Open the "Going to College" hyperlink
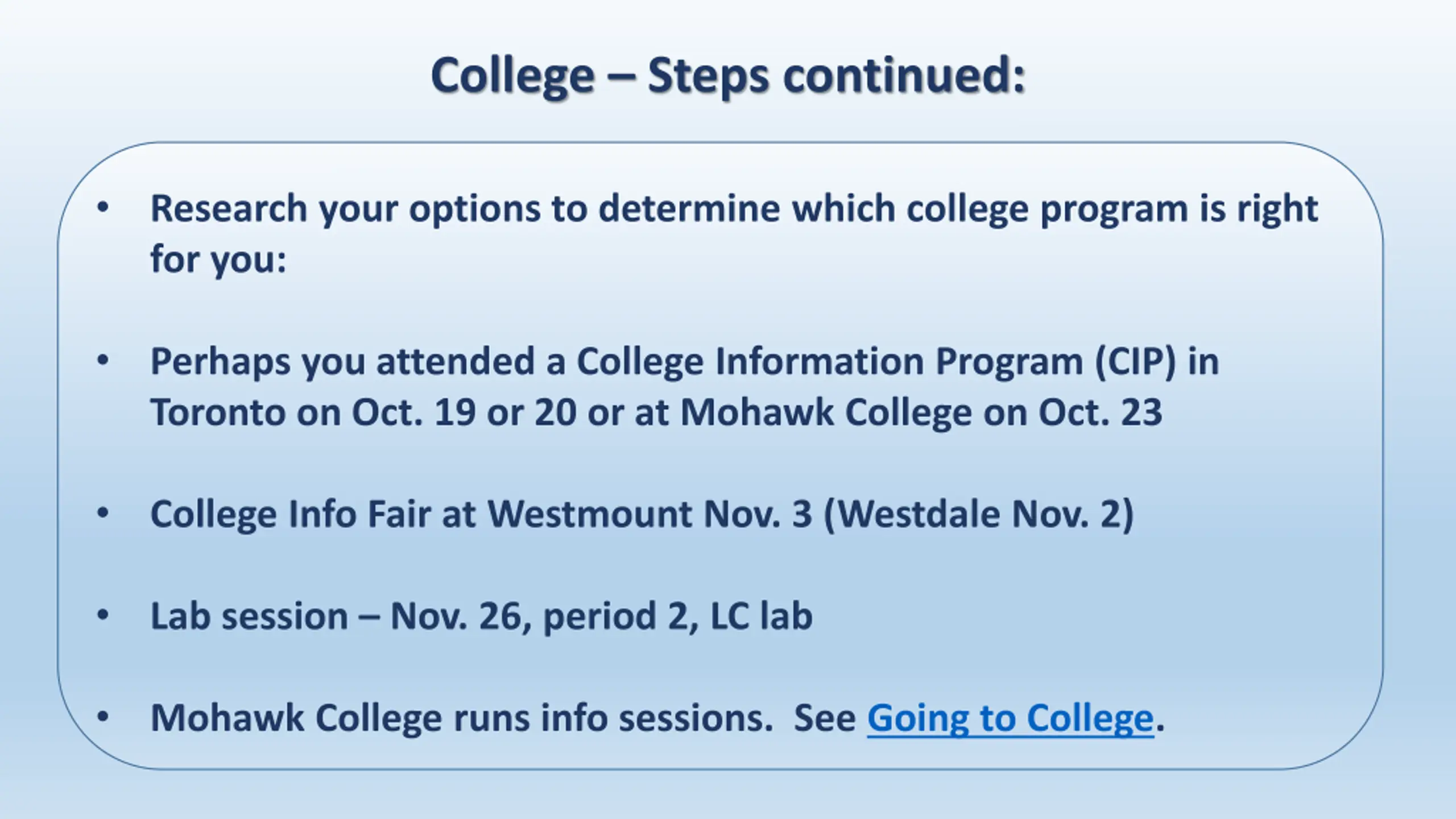The width and height of the screenshot is (1456, 819). (1010, 718)
